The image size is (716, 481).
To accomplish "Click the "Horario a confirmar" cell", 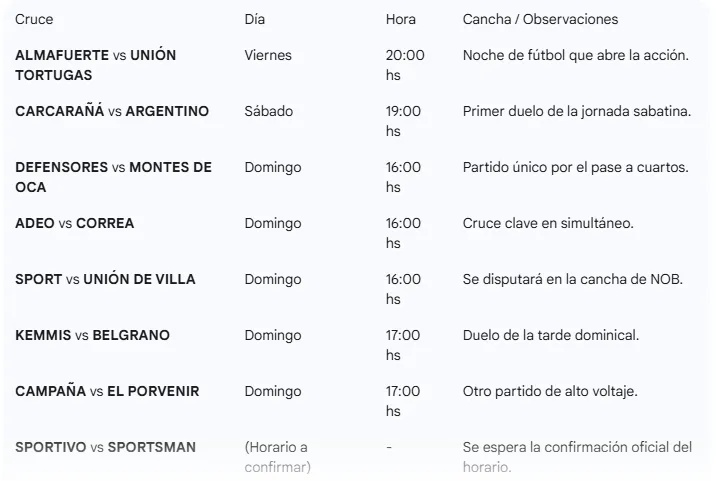I will (277, 457).
